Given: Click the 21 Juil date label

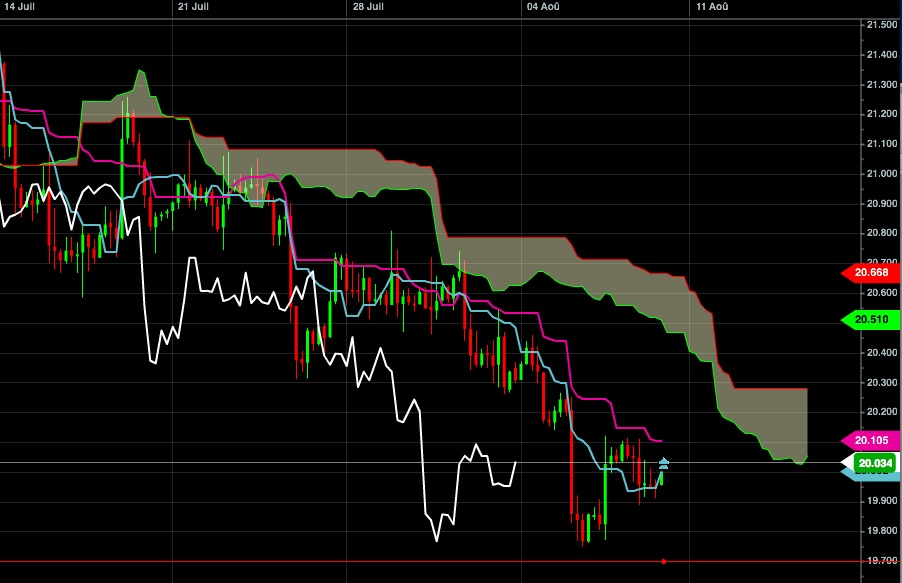Looking at the screenshot, I should point(192,6).
